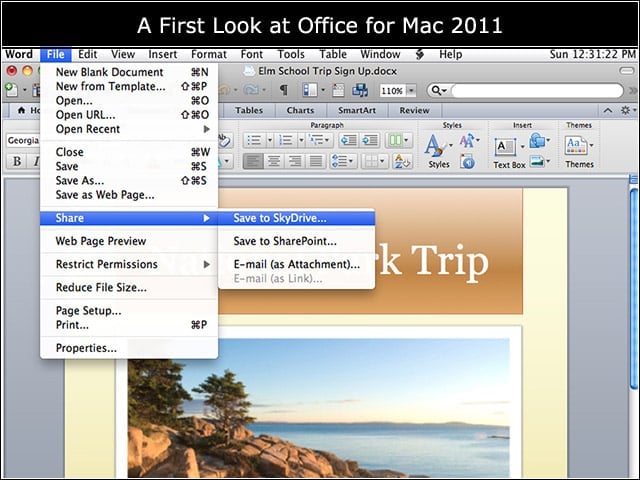640x480 pixels.
Task: Click the Redo icon in toolbar
Action: [x=251, y=90]
